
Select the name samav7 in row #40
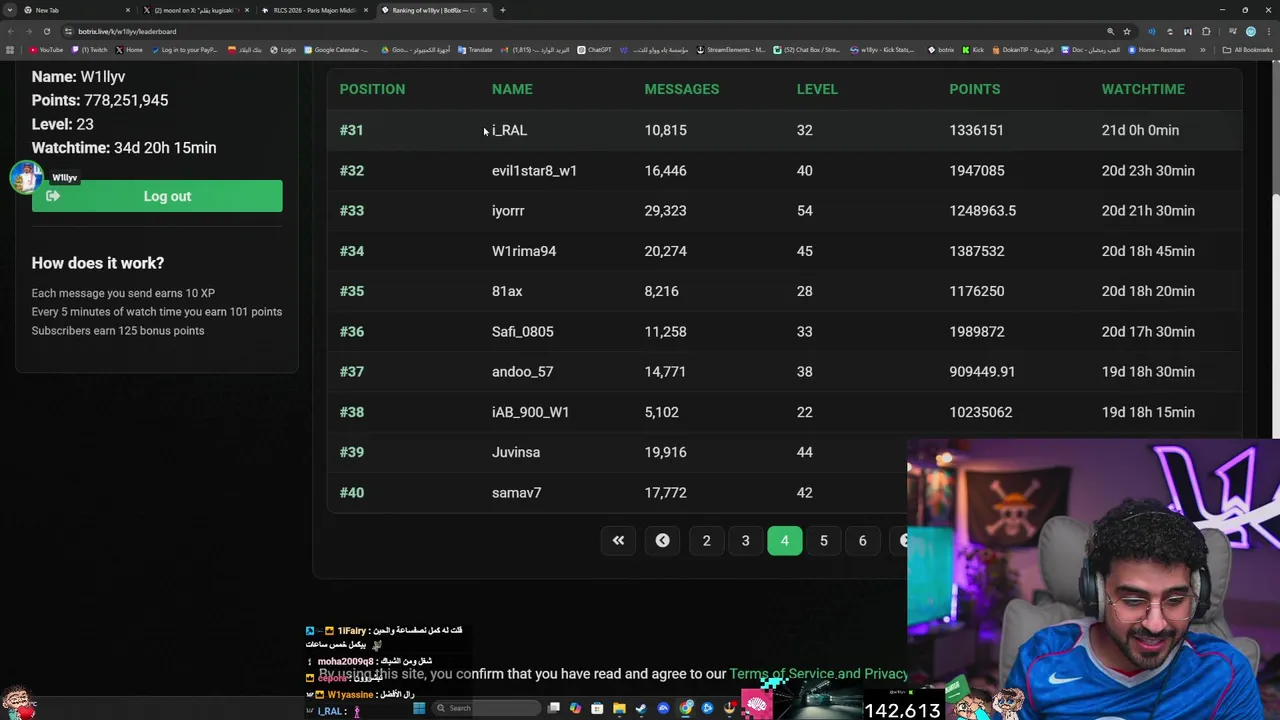pyautogui.click(x=516, y=492)
